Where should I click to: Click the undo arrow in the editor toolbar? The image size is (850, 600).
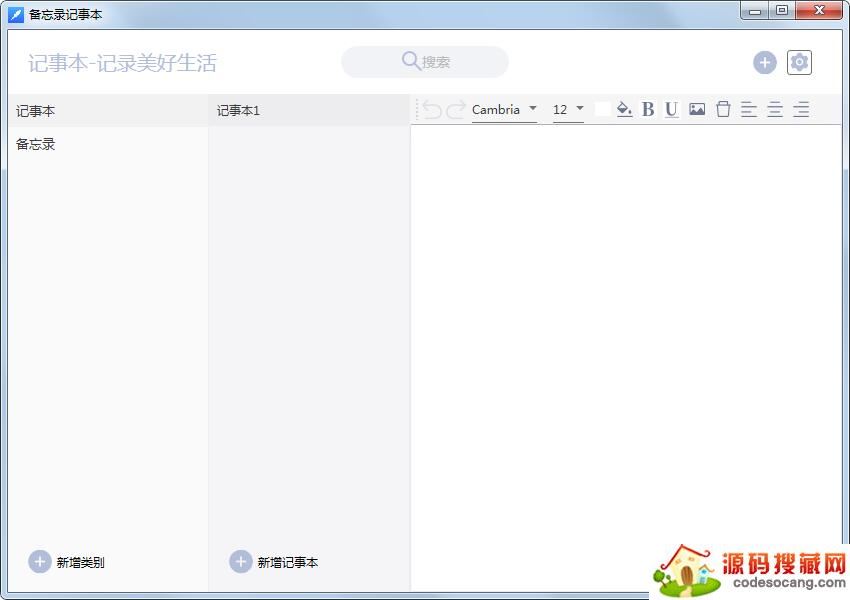click(432, 110)
